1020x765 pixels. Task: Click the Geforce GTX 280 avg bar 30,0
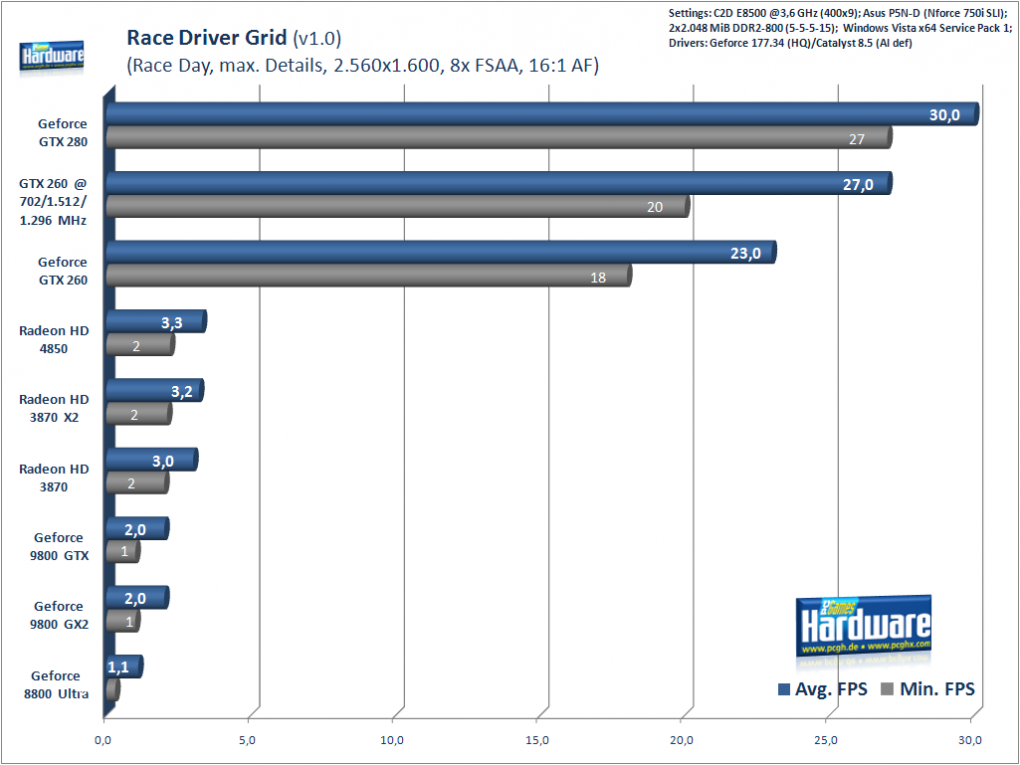tap(542, 114)
